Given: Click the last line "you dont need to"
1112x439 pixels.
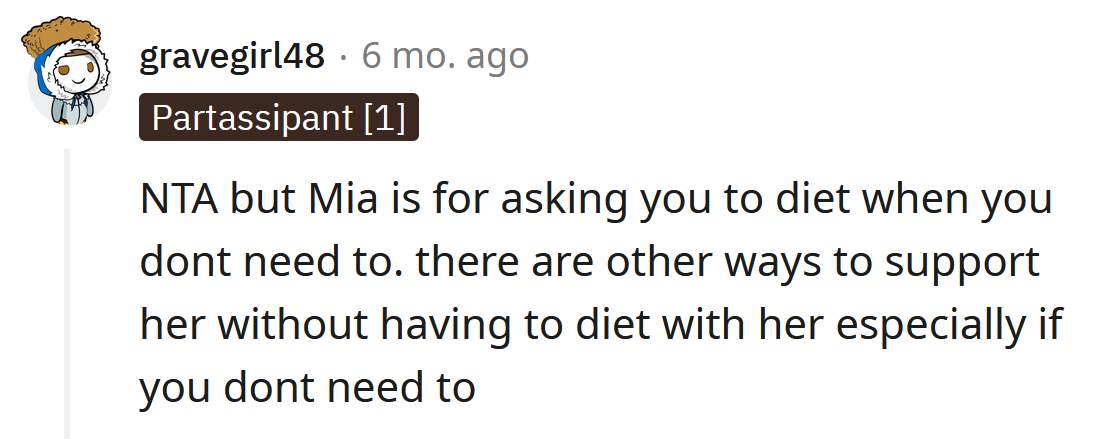Looking at the screenshot, I should click(x=307, y=387).
